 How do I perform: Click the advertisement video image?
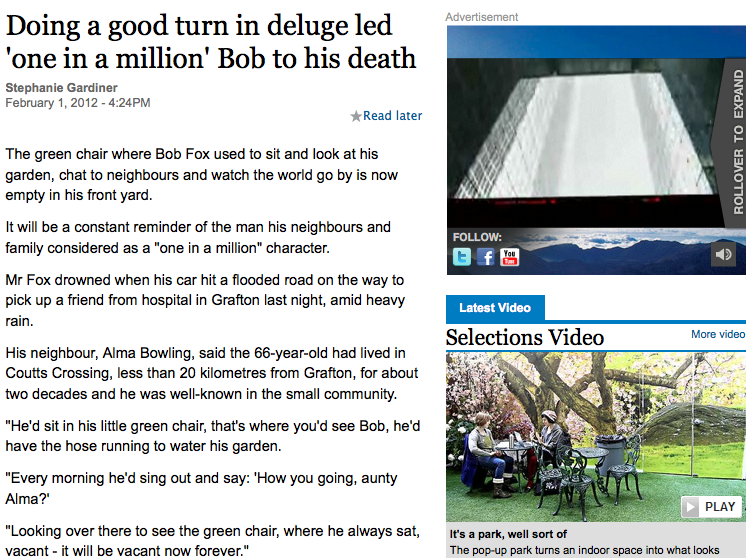click(x=584, y=142)
